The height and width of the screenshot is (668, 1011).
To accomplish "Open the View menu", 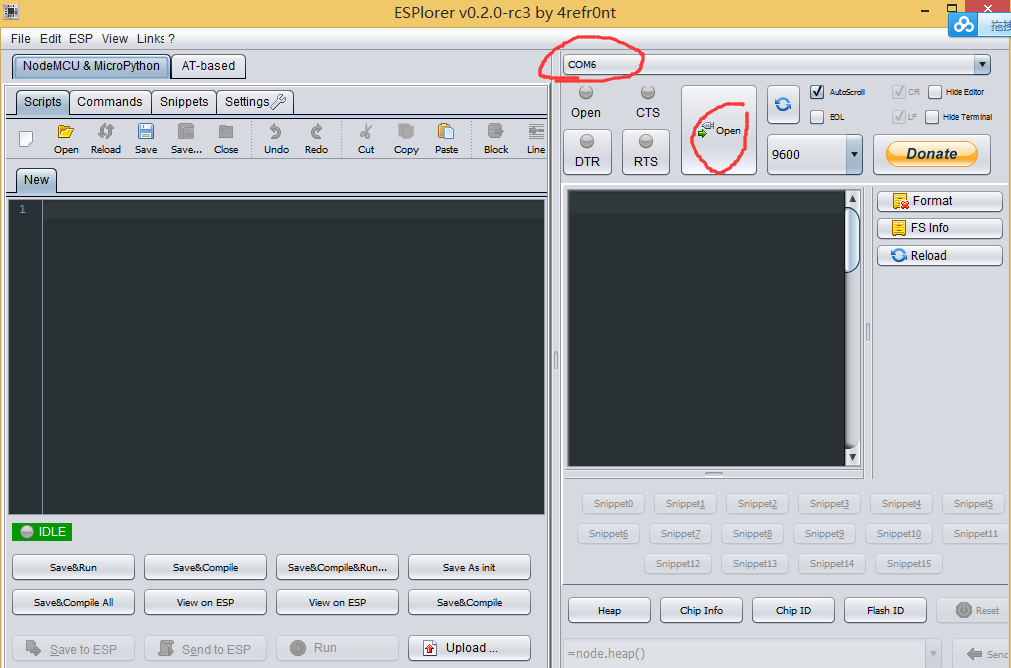I will tap(115, 39).
